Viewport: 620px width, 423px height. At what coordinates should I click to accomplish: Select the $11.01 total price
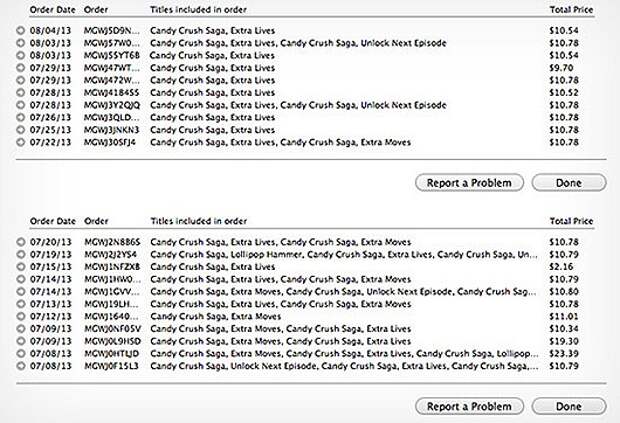click(564, 316)
